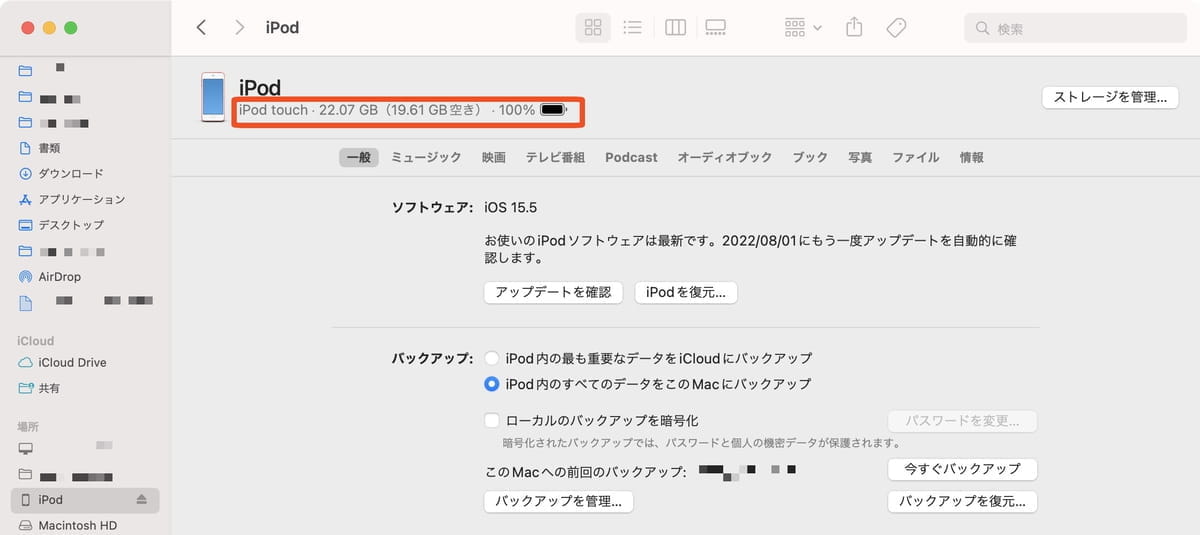Select backup to this Mac radio option
The height and width of the screenshot is (535, 1200).
click(491, 384)
